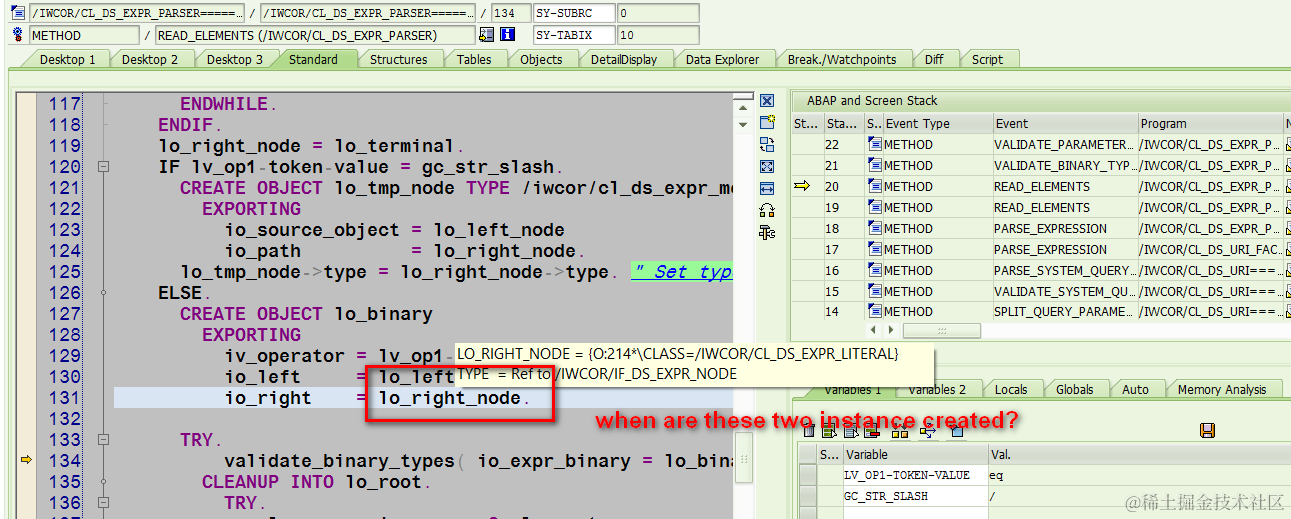The height and width of the screenshot is (519, 1291).
Task: Click the stack table right scroll arrow
Action: coord(889,330)
